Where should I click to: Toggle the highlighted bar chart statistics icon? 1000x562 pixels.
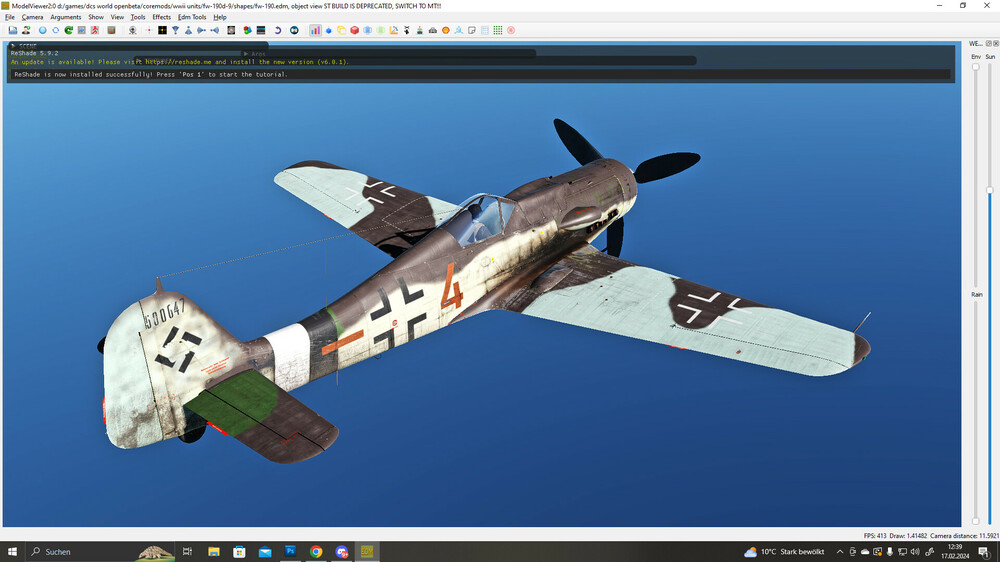315,30
